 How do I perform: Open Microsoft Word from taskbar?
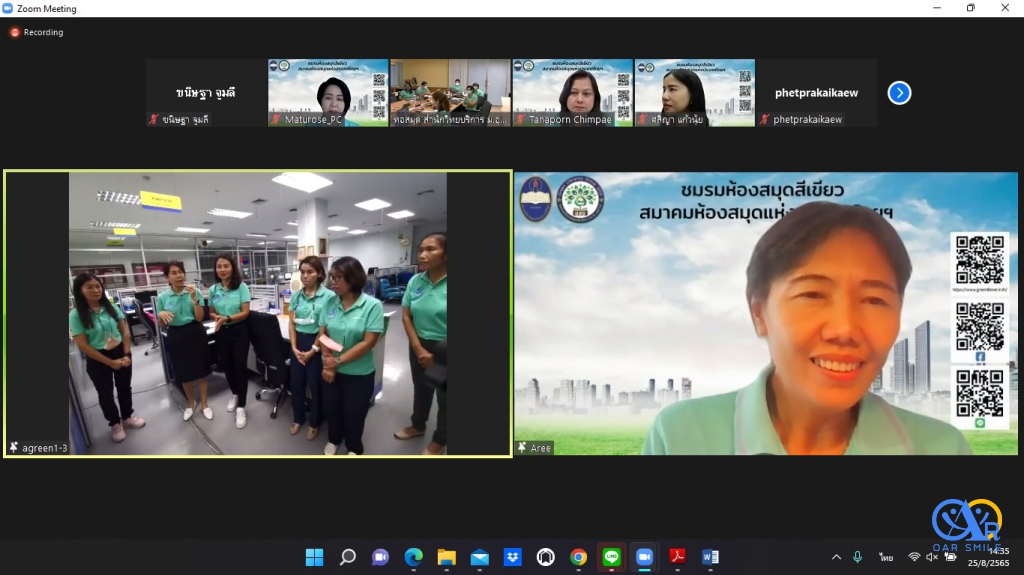710,557
